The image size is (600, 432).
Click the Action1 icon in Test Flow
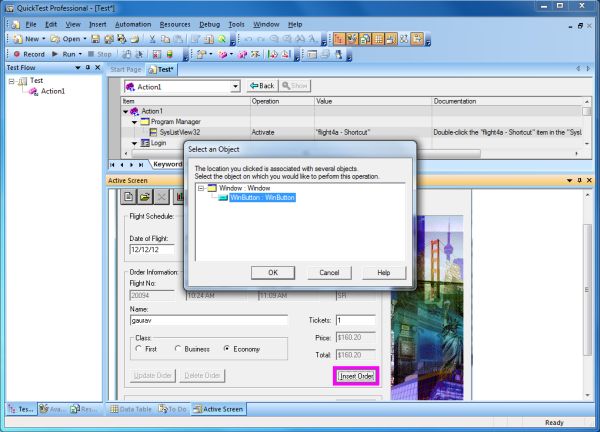click(x=34, y=91)
